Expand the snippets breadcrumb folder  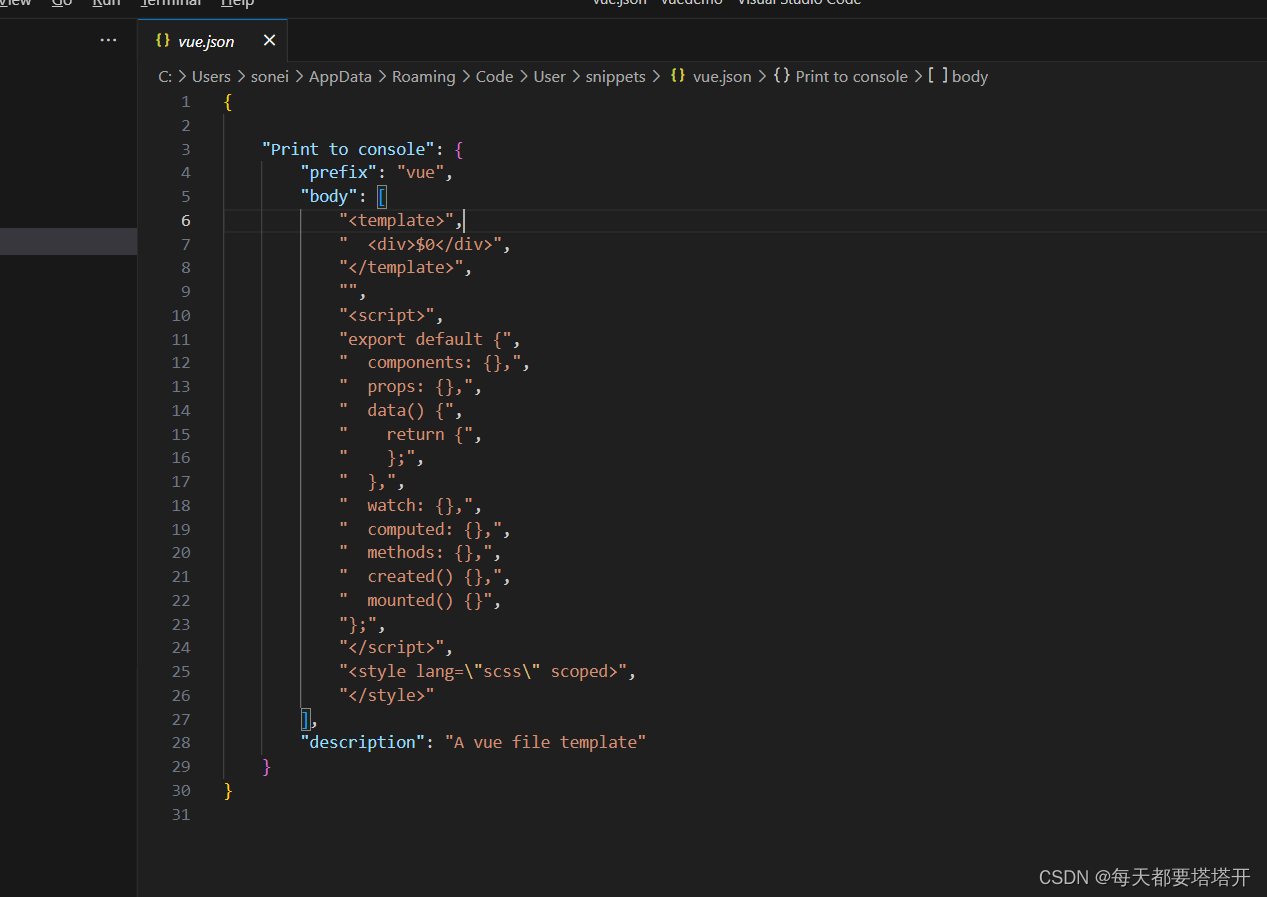[x=615, y=76]
